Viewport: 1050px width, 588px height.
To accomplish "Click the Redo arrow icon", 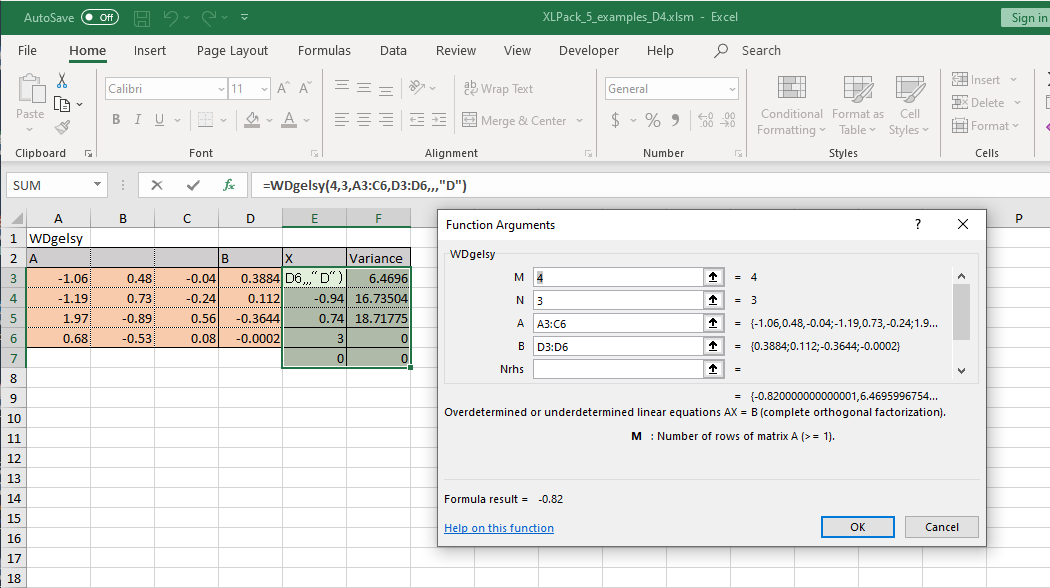I will tap(209, 18).
